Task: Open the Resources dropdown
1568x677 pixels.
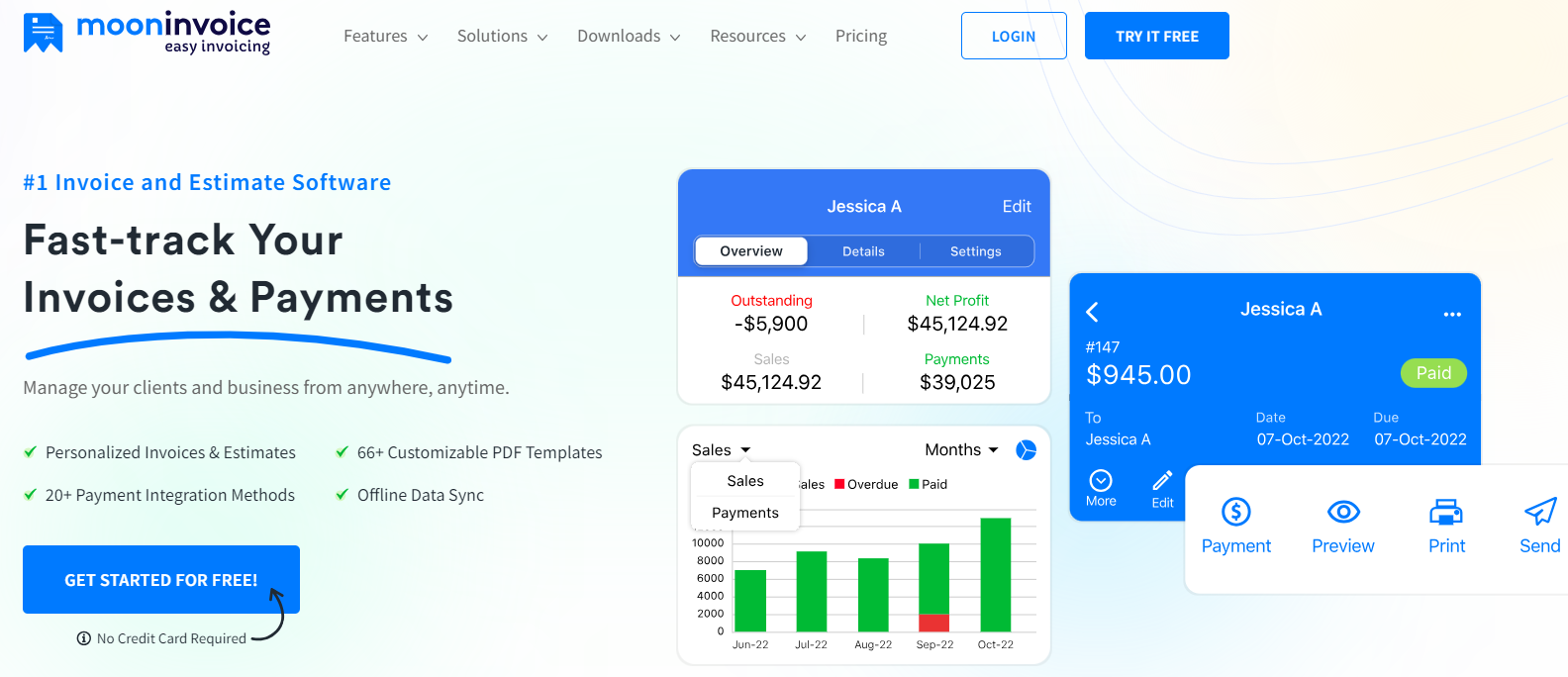Action: (757, 36)
